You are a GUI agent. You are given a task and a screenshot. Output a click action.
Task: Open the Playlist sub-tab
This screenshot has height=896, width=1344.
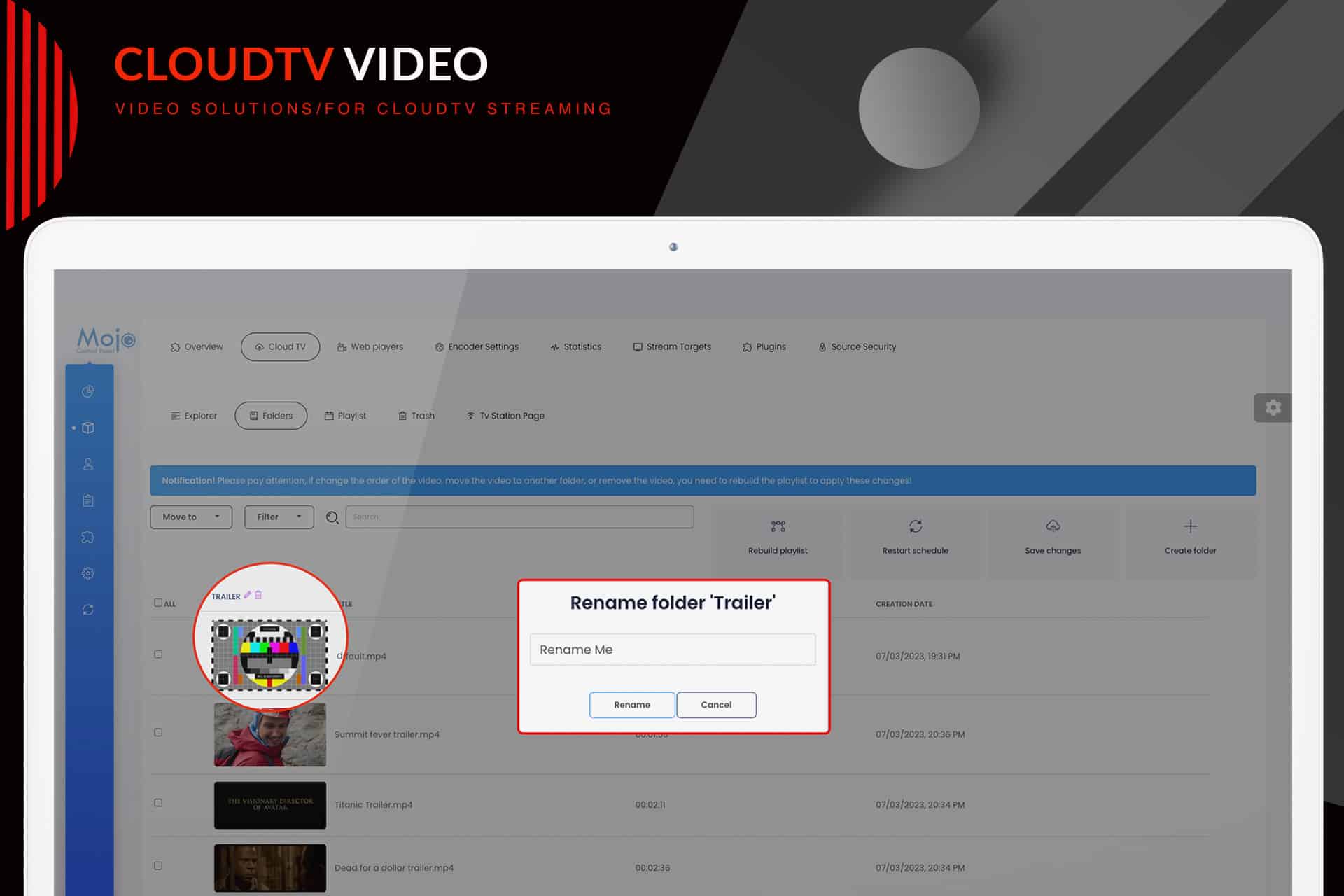pos(345,416)
